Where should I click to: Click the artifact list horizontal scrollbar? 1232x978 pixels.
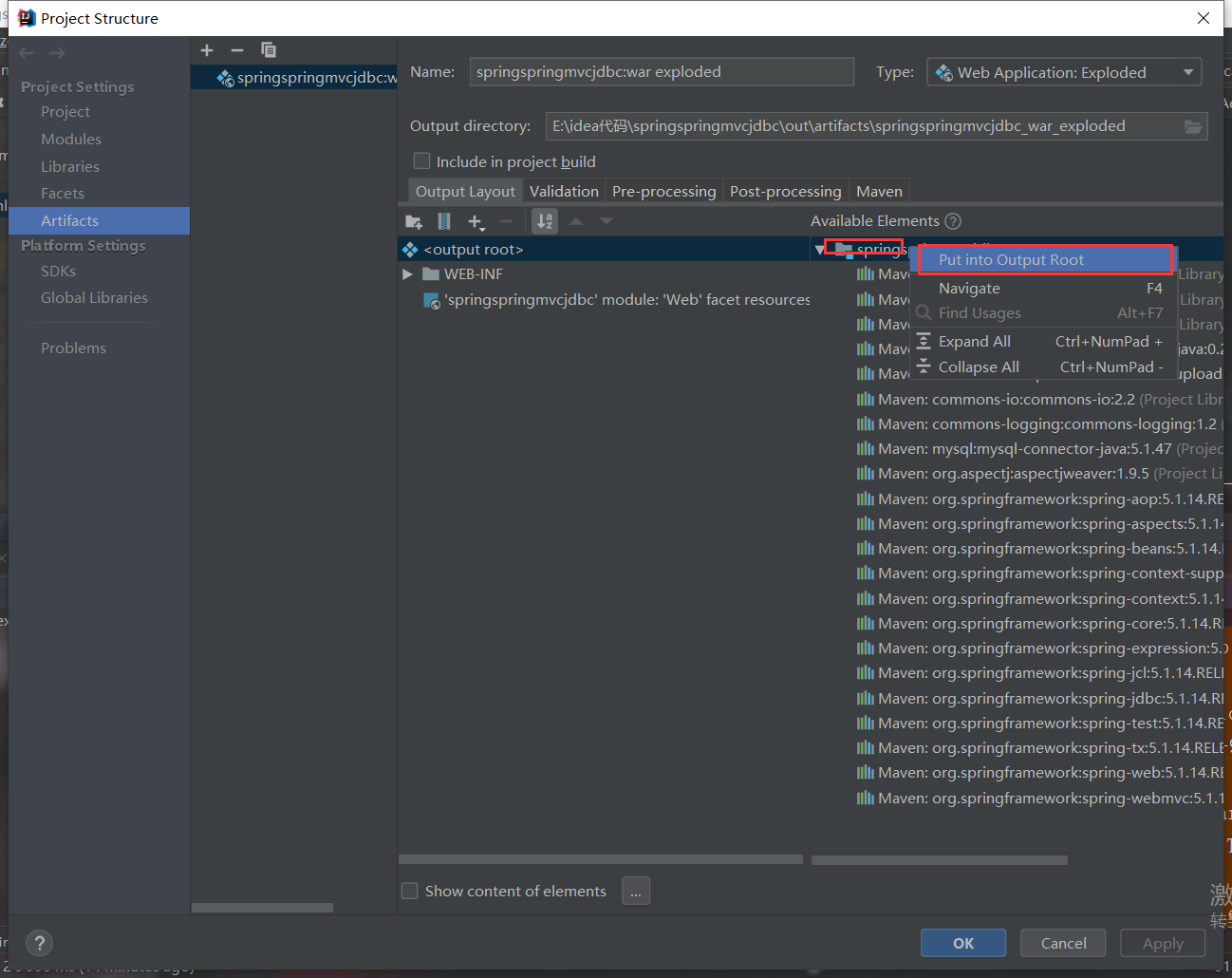[262, 908]
